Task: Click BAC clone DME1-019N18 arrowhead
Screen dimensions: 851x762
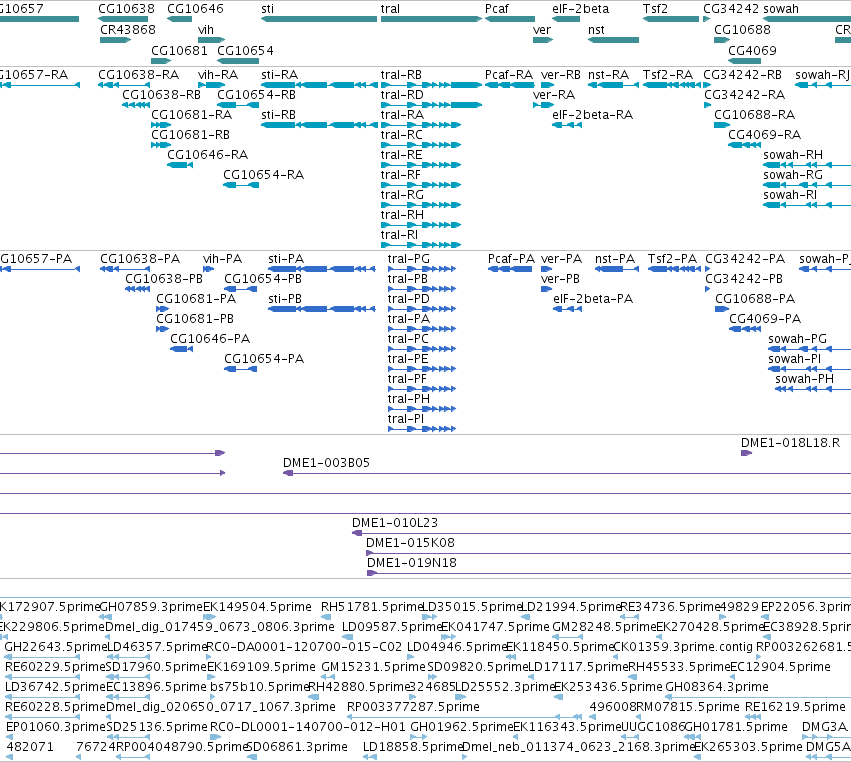Action: point(372,573)
